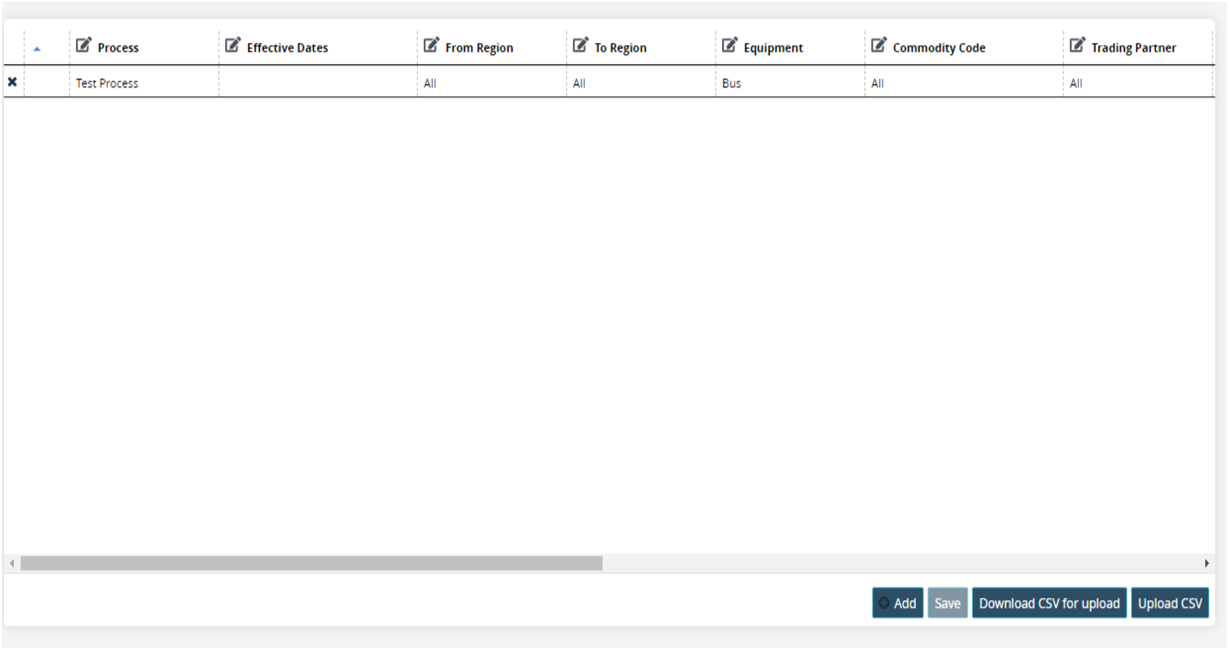Click the edit icon beside Effective Dates
1229x650 pixels.
tap(233, 45)
